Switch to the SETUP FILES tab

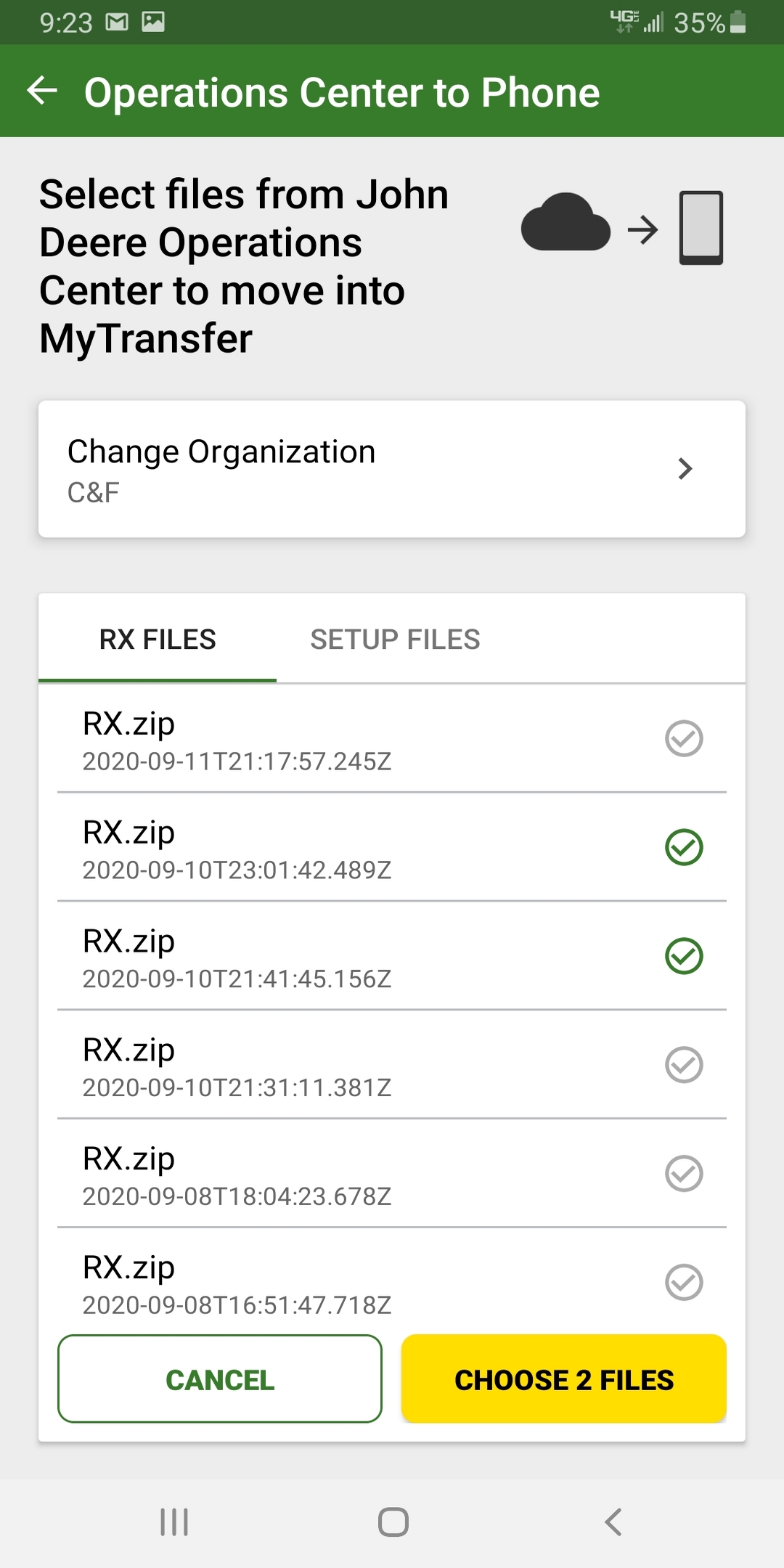395,640
